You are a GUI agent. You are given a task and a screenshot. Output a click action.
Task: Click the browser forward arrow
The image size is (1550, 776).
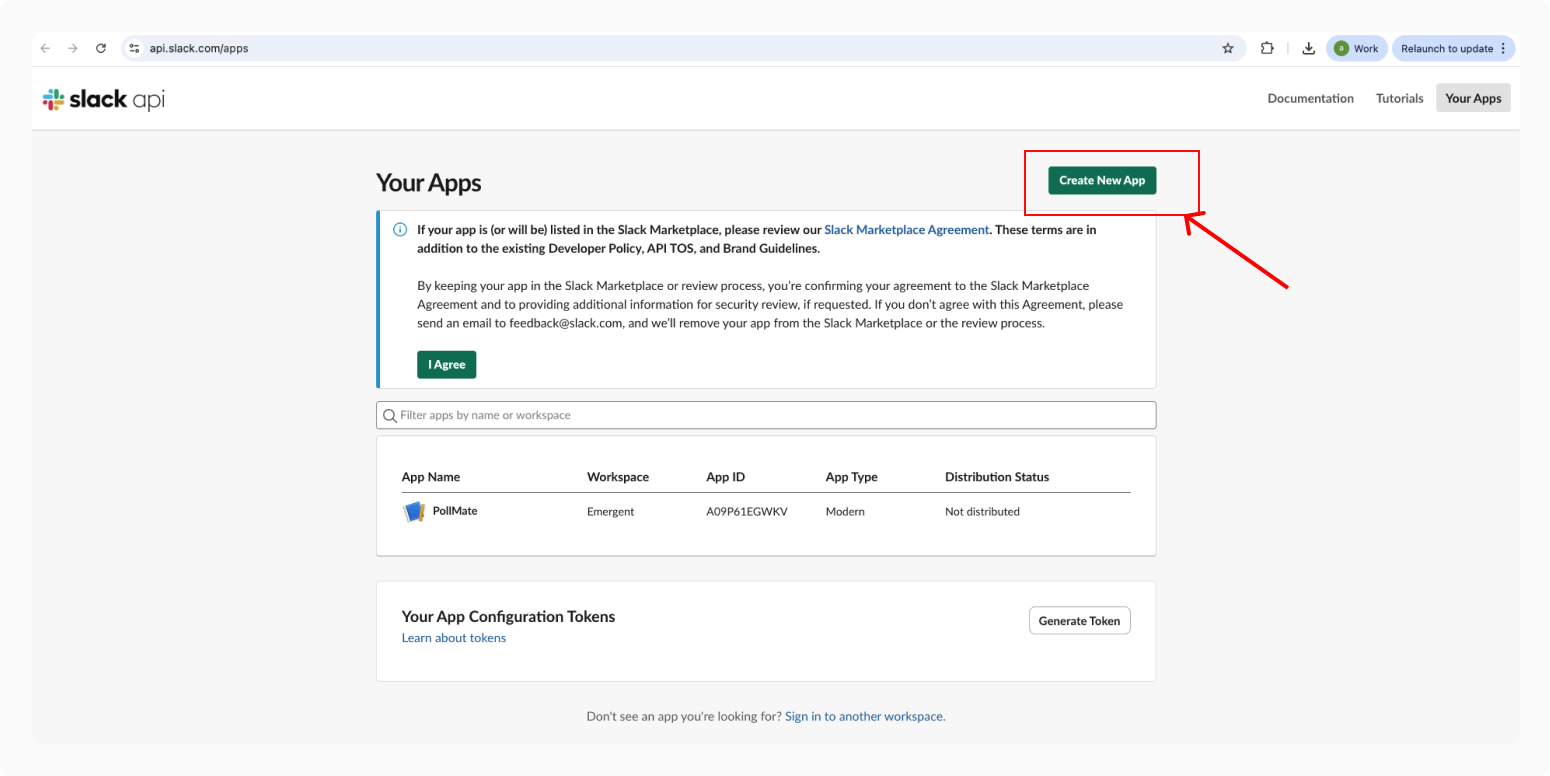(x=73, y=48)
